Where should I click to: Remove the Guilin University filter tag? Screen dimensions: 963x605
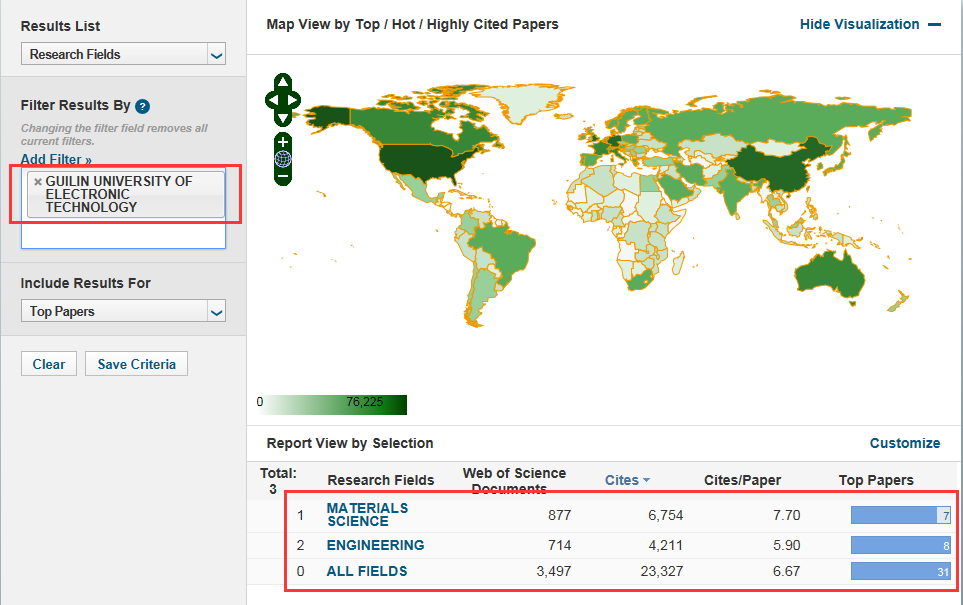pos(38,182)
